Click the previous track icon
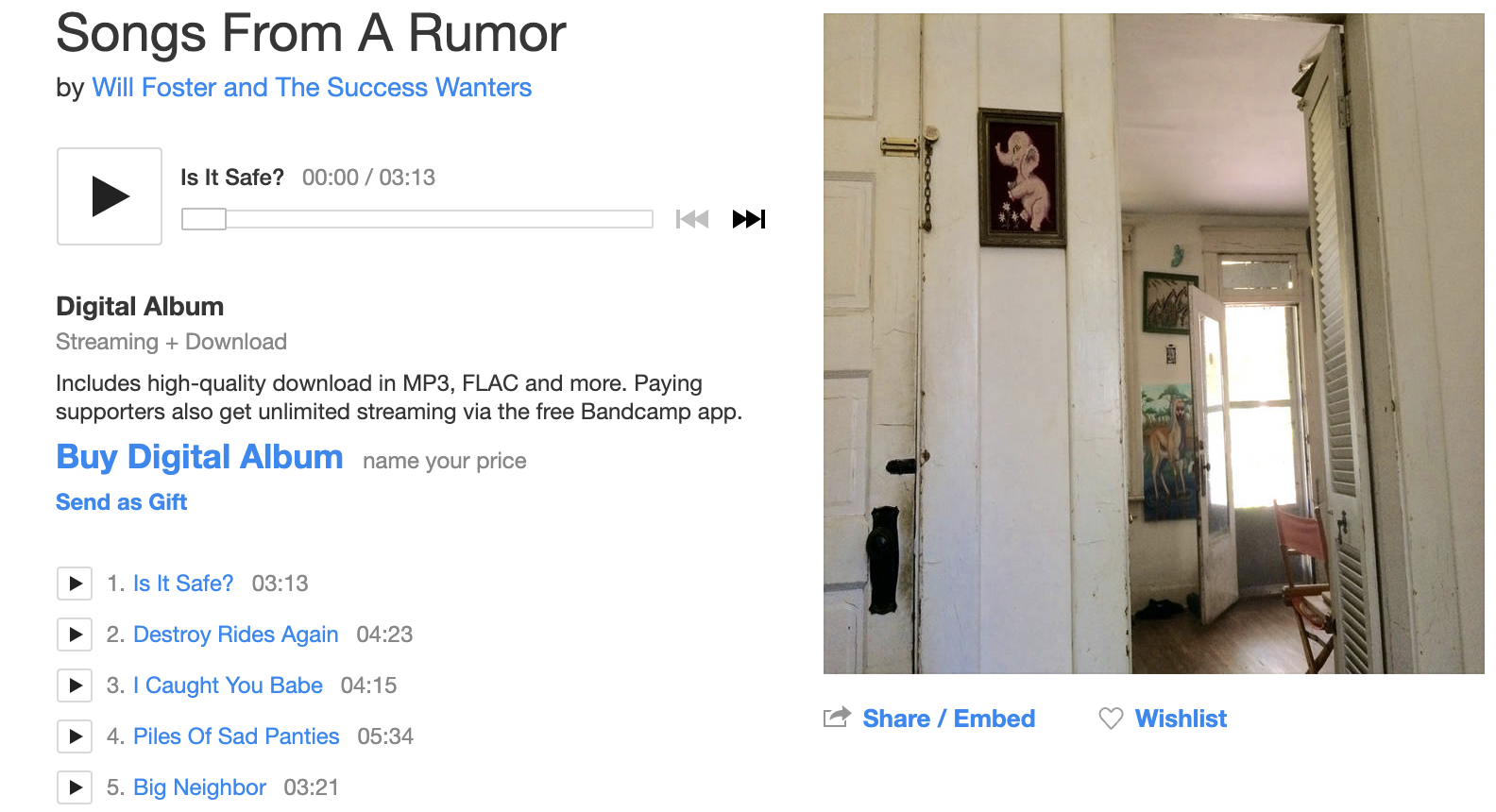Image resolution: width=1496 pixels, height=812 pixels. pos(692,219)
